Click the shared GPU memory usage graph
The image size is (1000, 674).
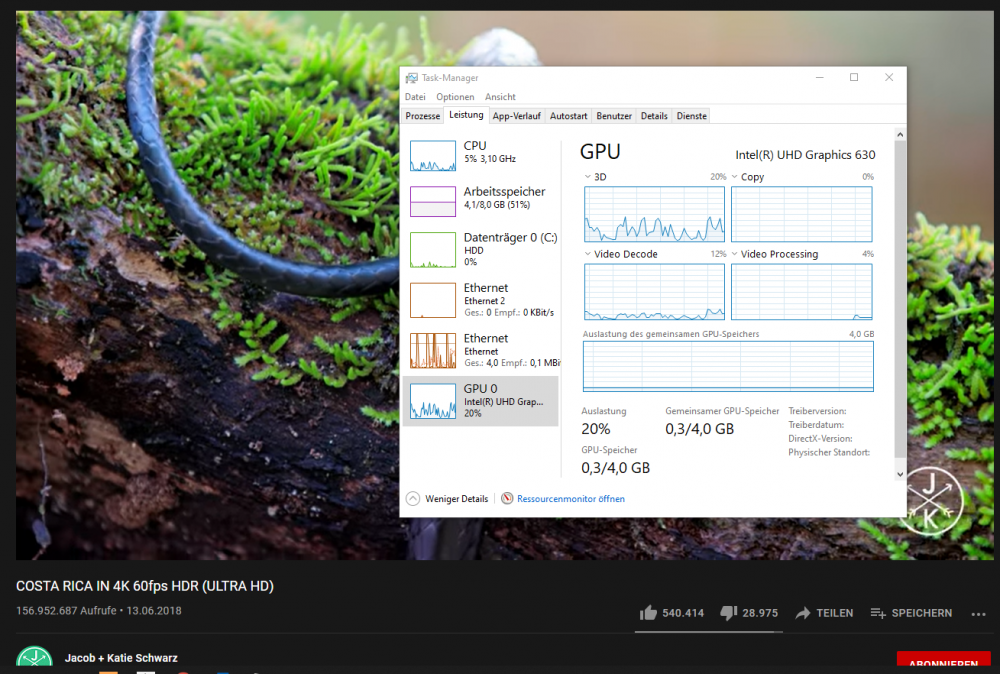[x=728, y=366]
